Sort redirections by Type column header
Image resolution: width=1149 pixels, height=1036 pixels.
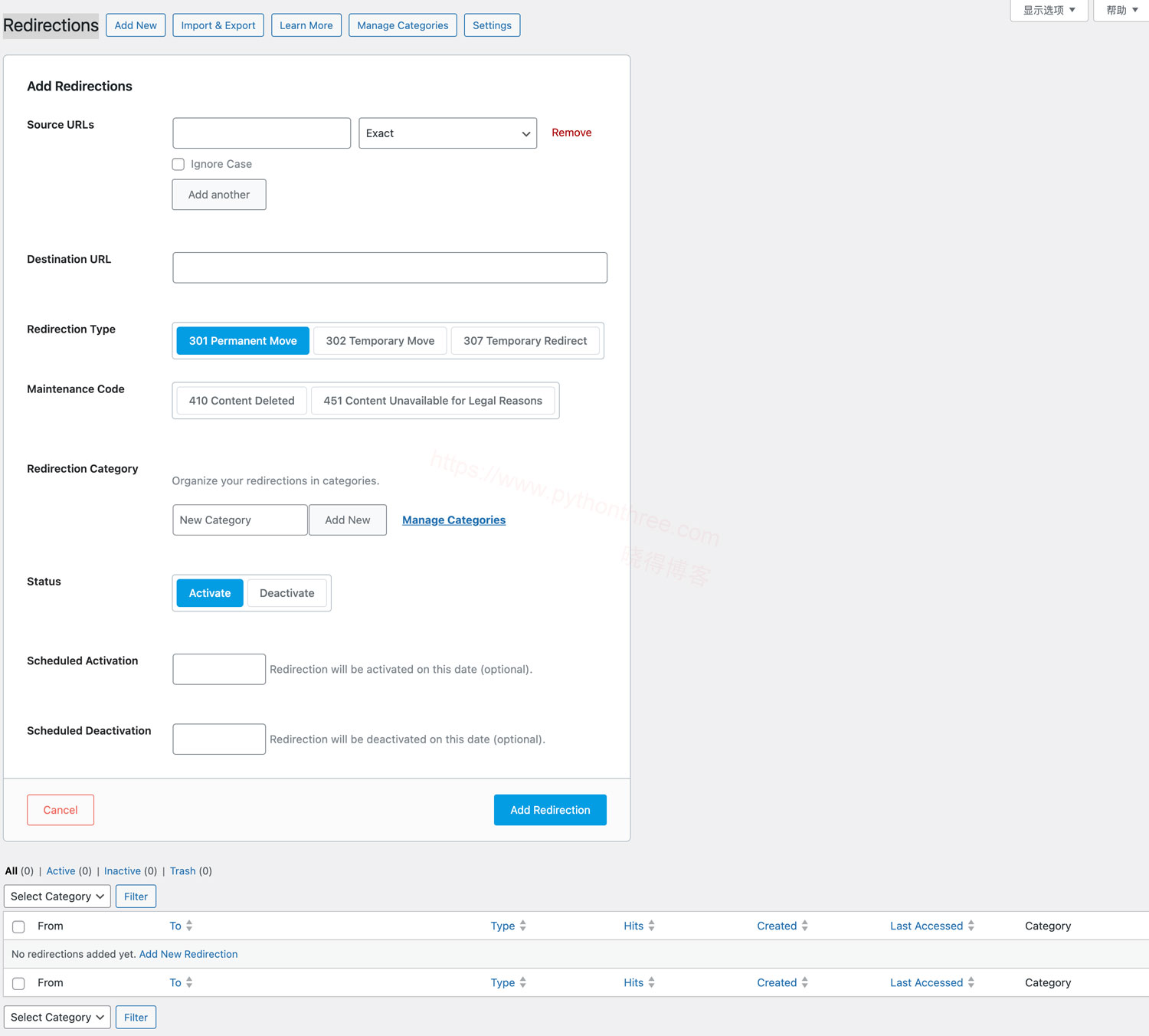click(x=502, y=926)
